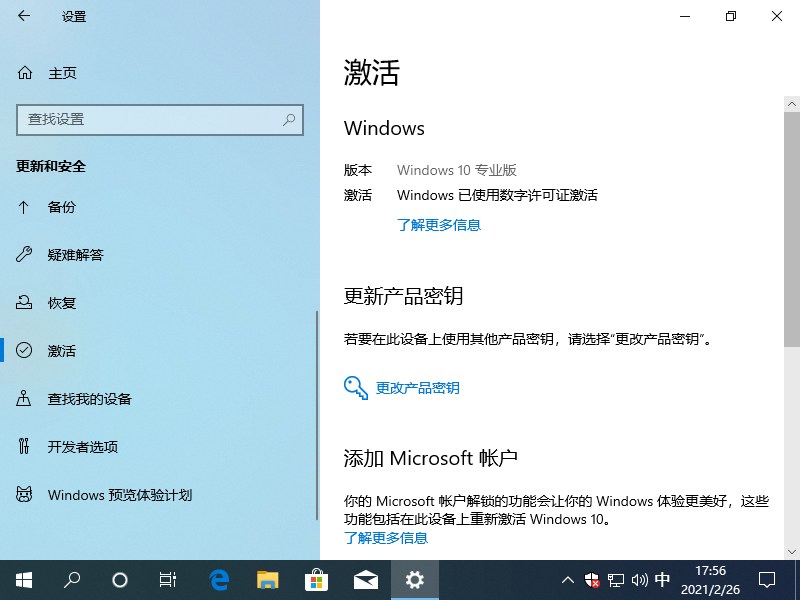This screenshot has height=600, width=800.
Task: Click the back arrow in Settings
Action: click(x=24, y=16)
